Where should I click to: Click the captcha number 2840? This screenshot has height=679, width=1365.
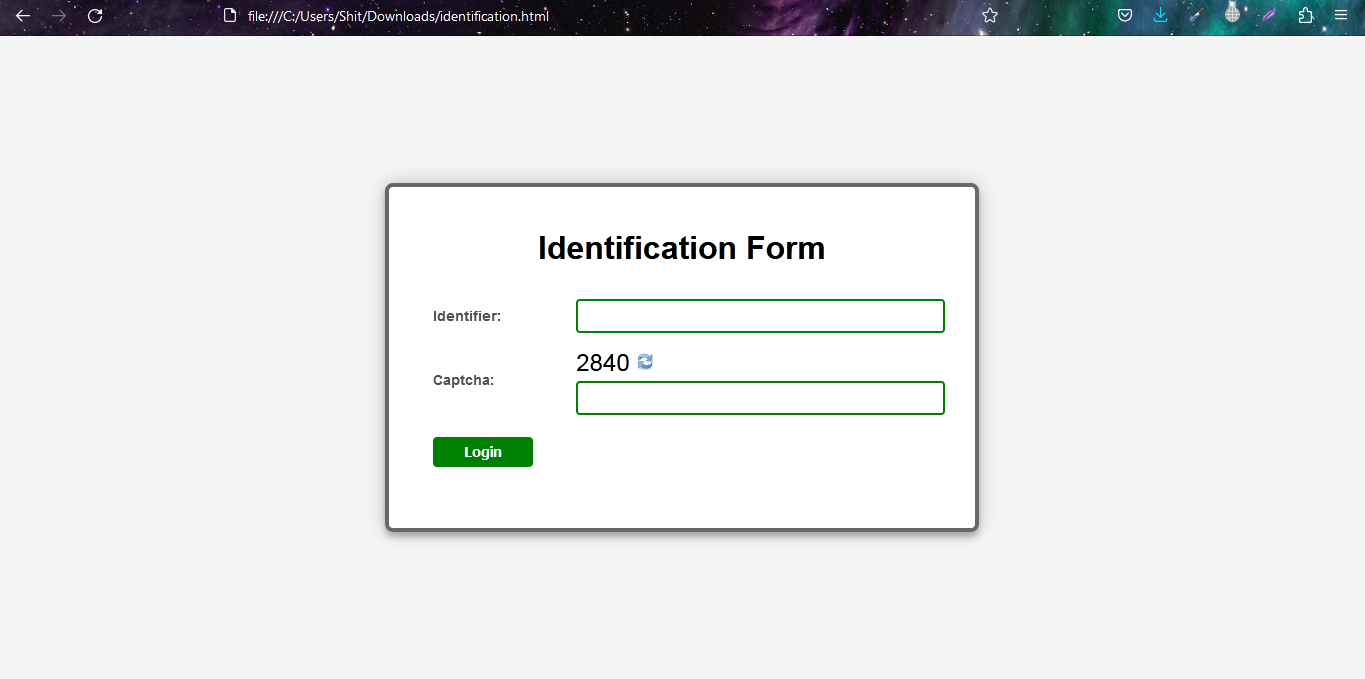[x=602, y=363]
